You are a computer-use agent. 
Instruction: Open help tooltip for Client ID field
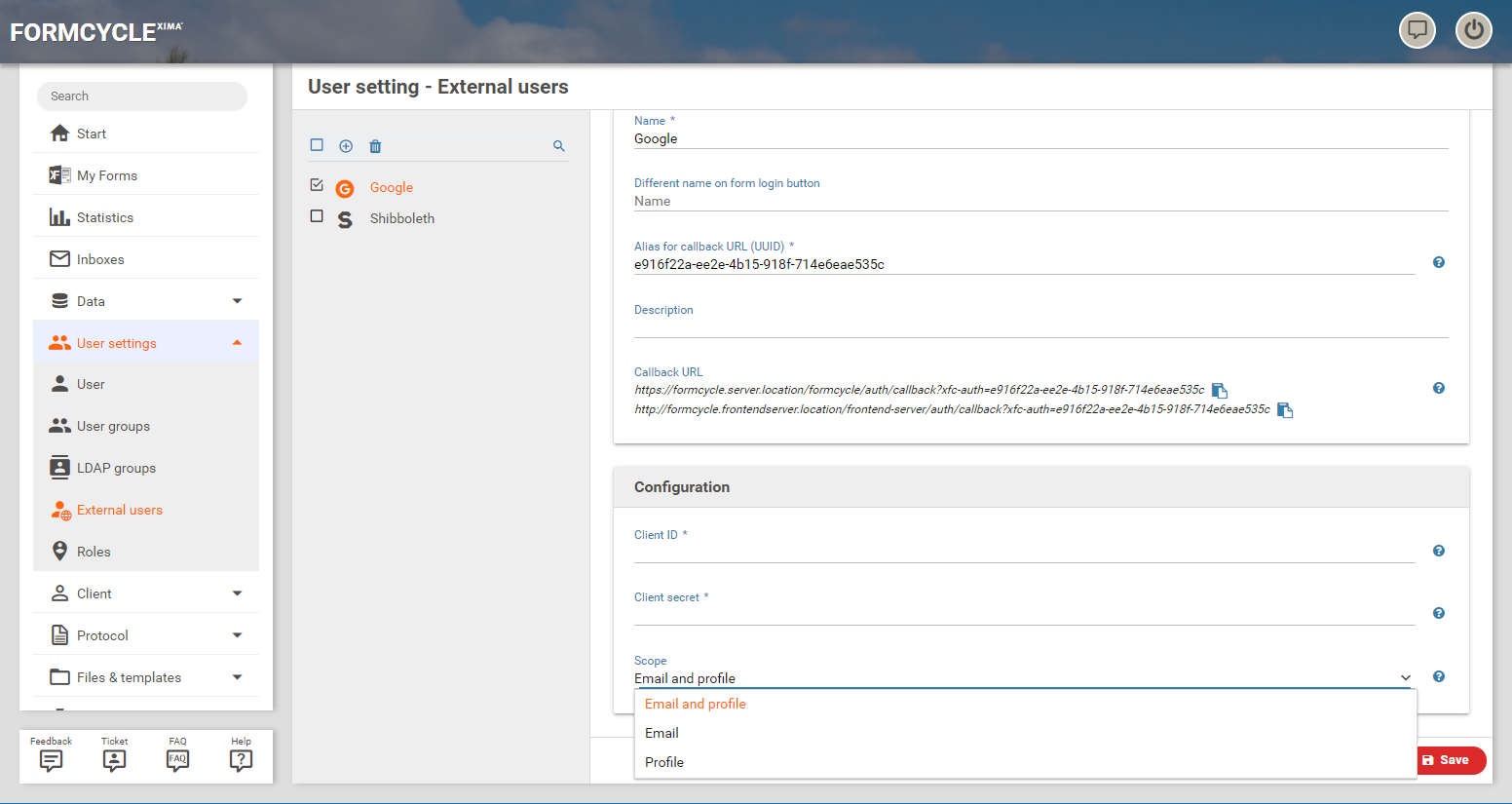point(1439,551)
